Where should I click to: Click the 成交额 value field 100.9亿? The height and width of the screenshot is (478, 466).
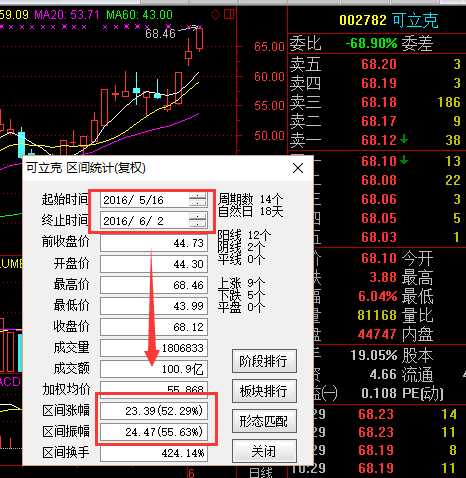coord(154,369)
